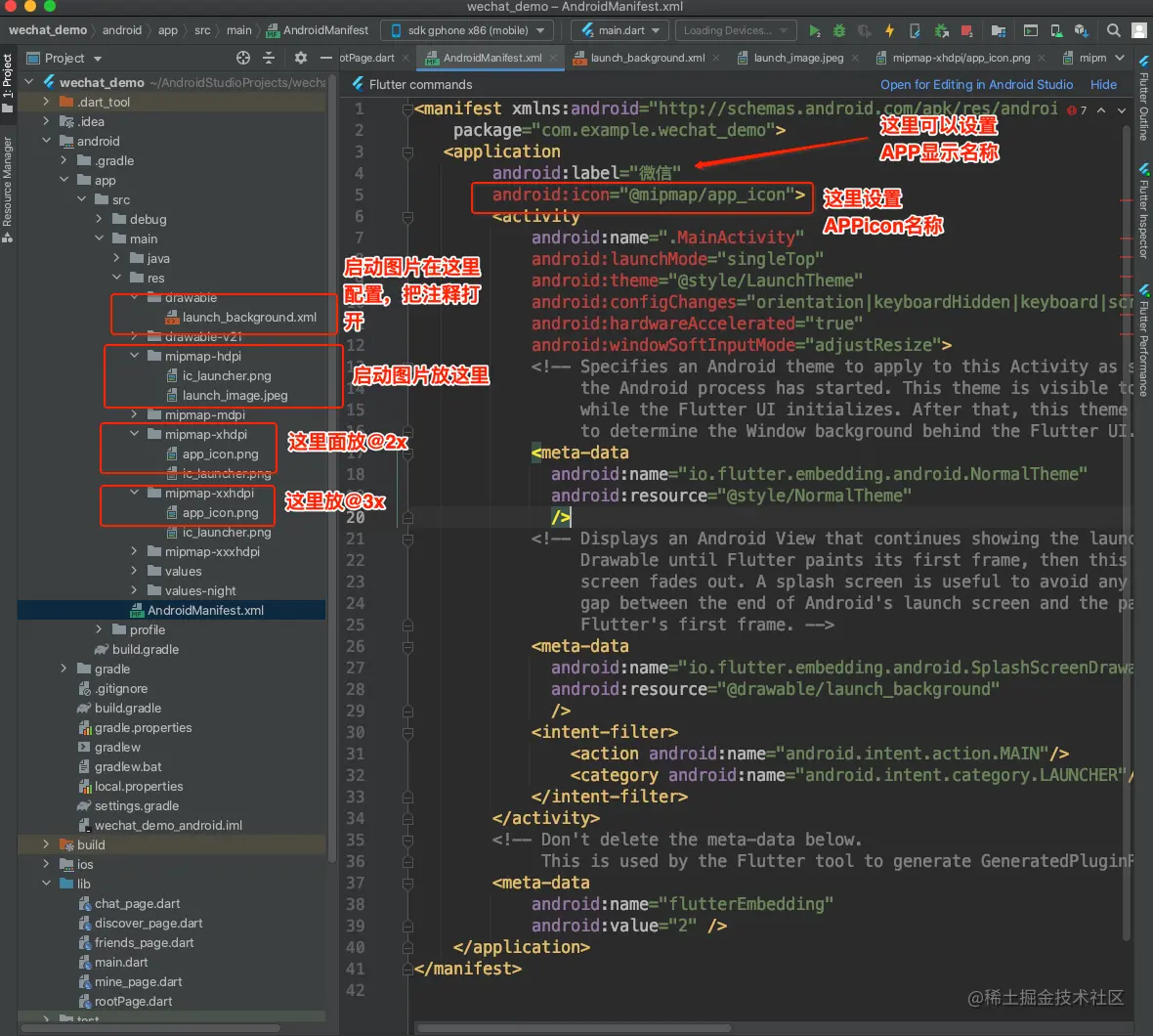Viewport: 1153px width, 1036px height.
Task: Click Open for Editing in Android Studio
Action: pos(976,84)
